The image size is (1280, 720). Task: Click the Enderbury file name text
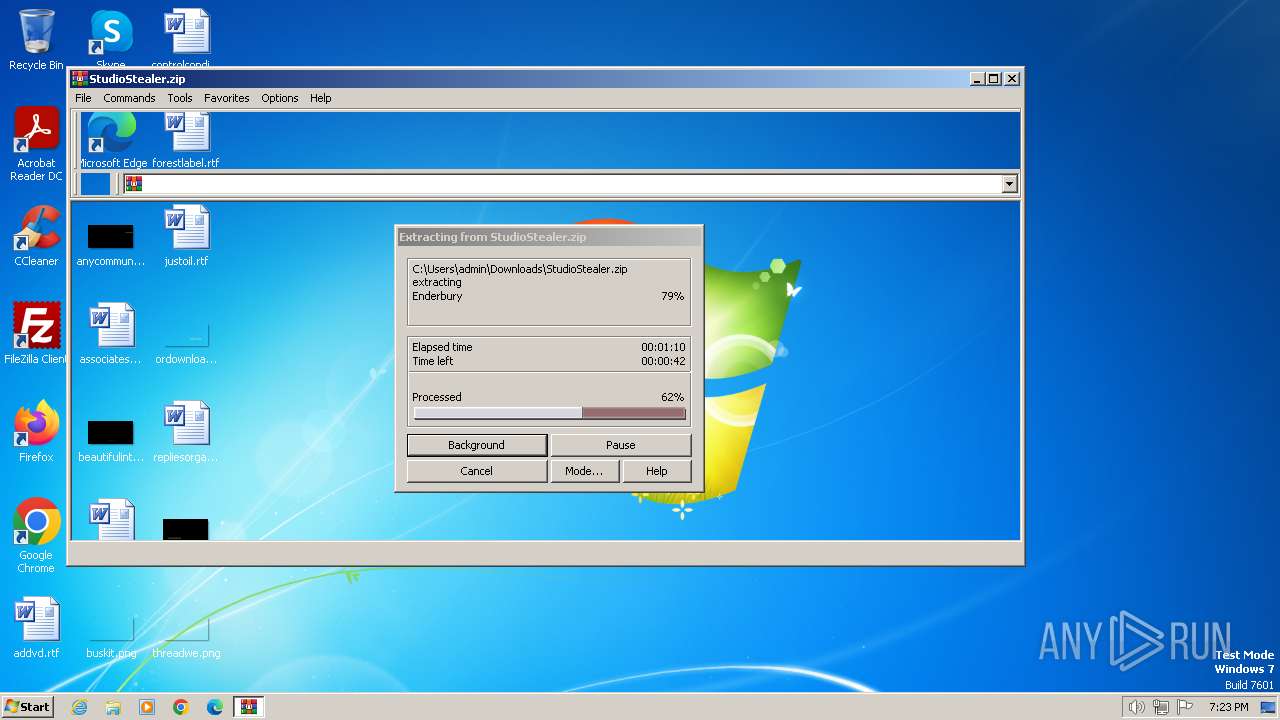pyautogui.click(x=437, y=296)
